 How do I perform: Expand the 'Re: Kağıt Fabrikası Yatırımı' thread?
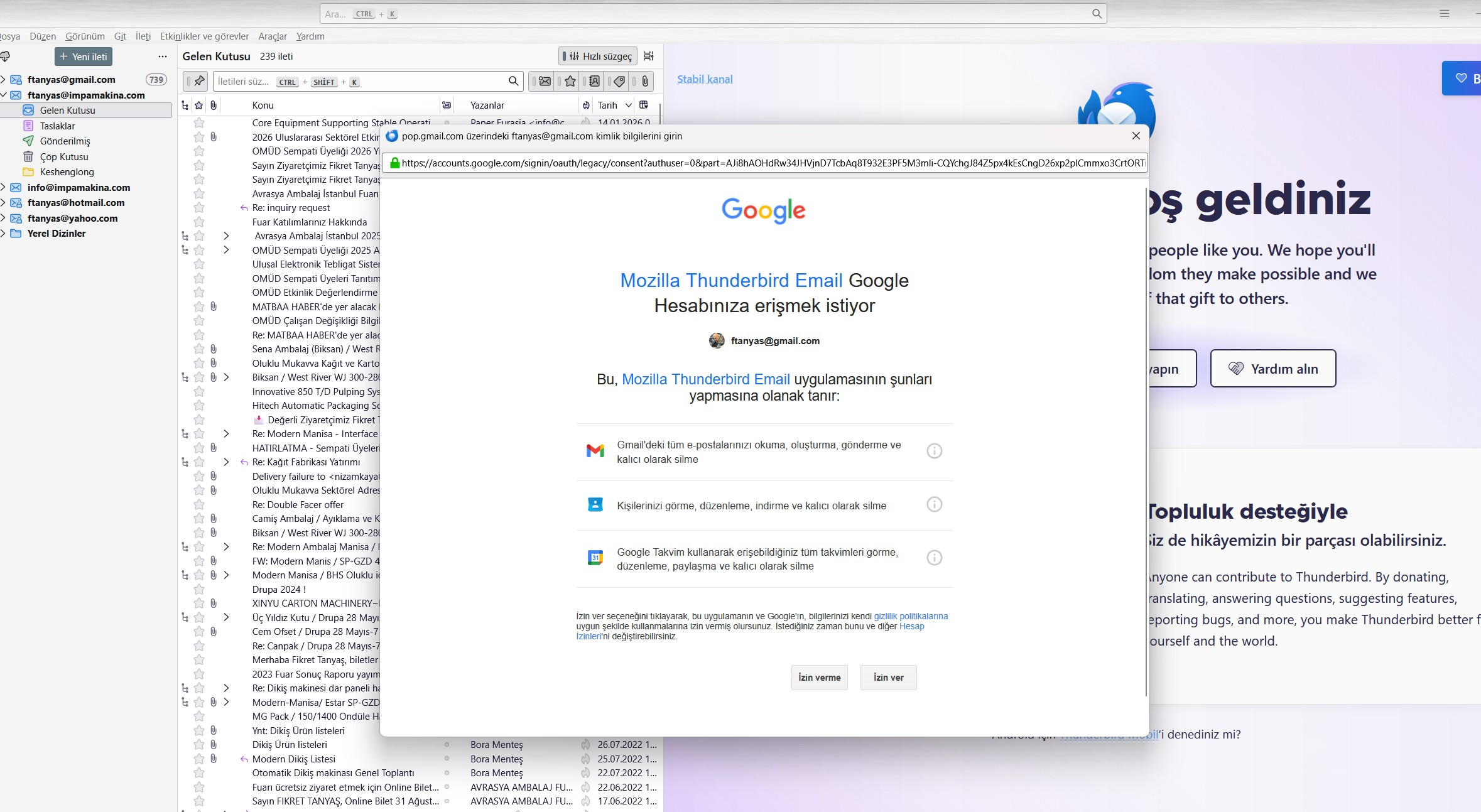pyautogui.click(x=226, y=462)
